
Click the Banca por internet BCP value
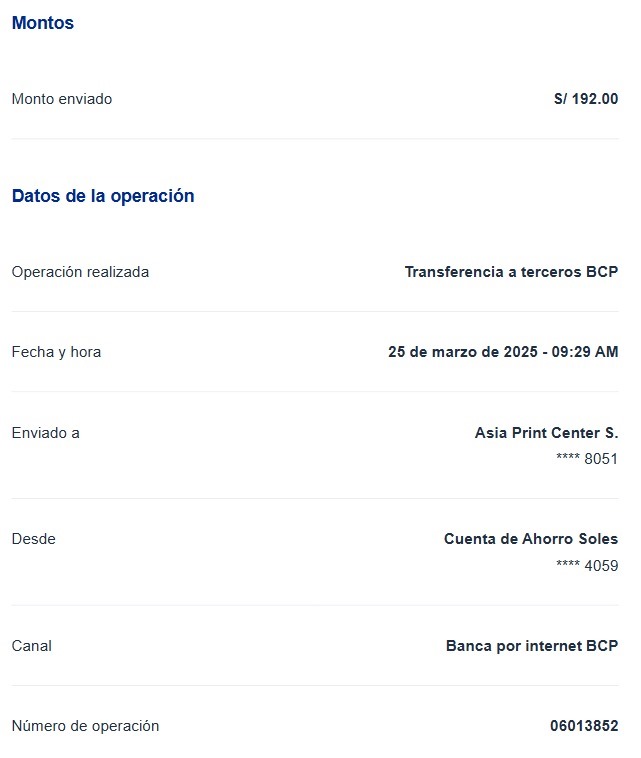532,646
